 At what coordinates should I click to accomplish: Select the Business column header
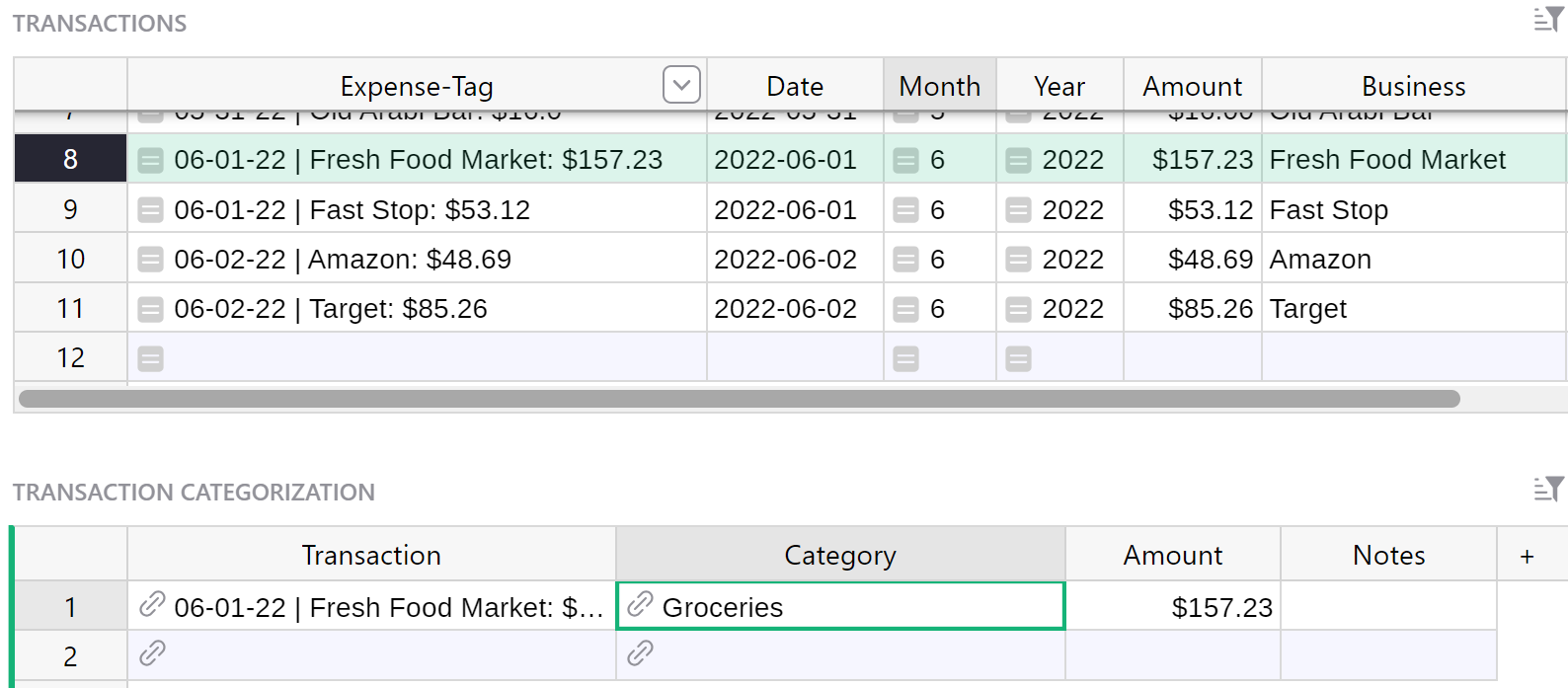1414,86
